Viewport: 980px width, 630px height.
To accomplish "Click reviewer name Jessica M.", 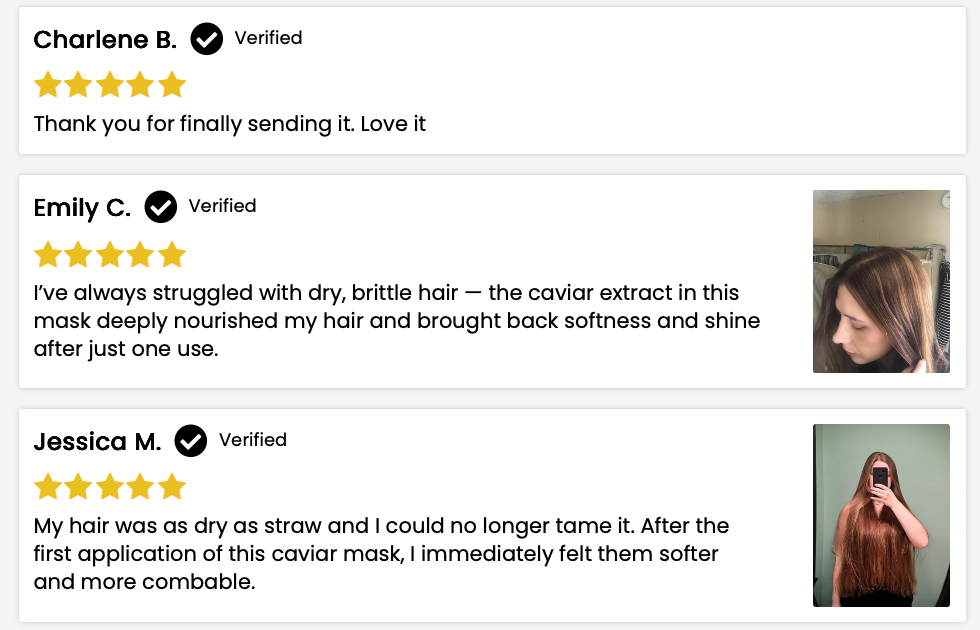I will 97,442.
